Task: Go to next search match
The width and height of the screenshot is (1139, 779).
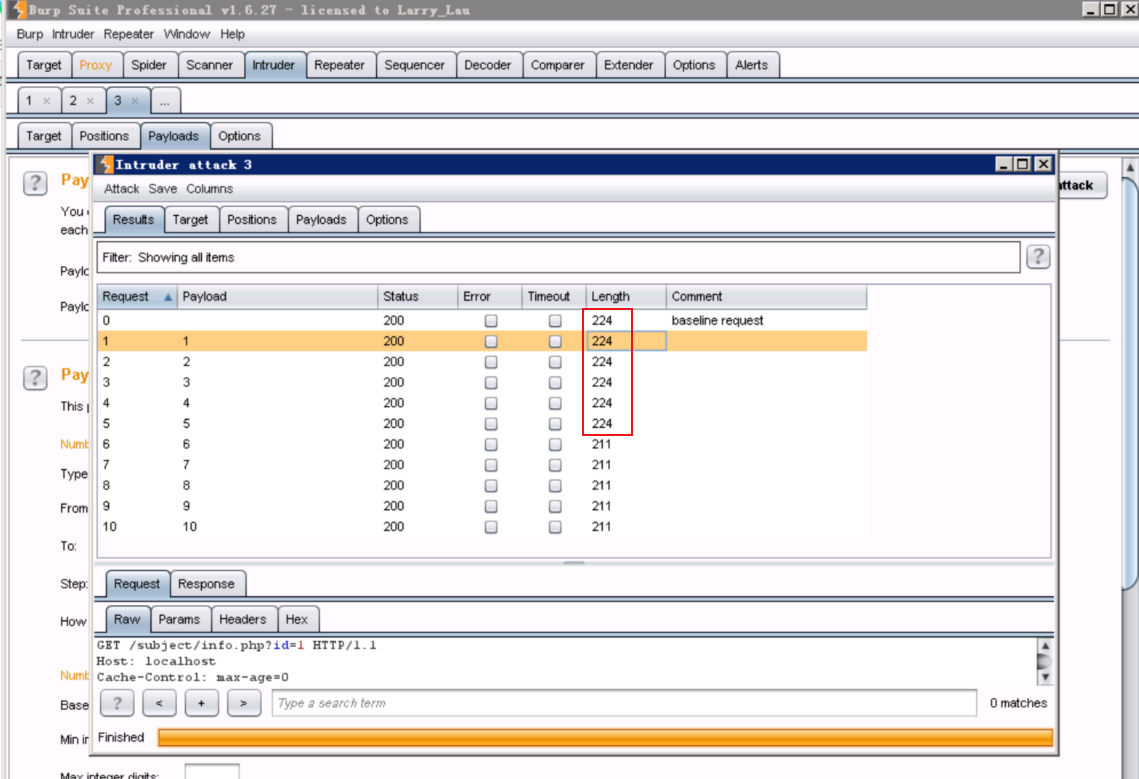Action: coord(243,703)
